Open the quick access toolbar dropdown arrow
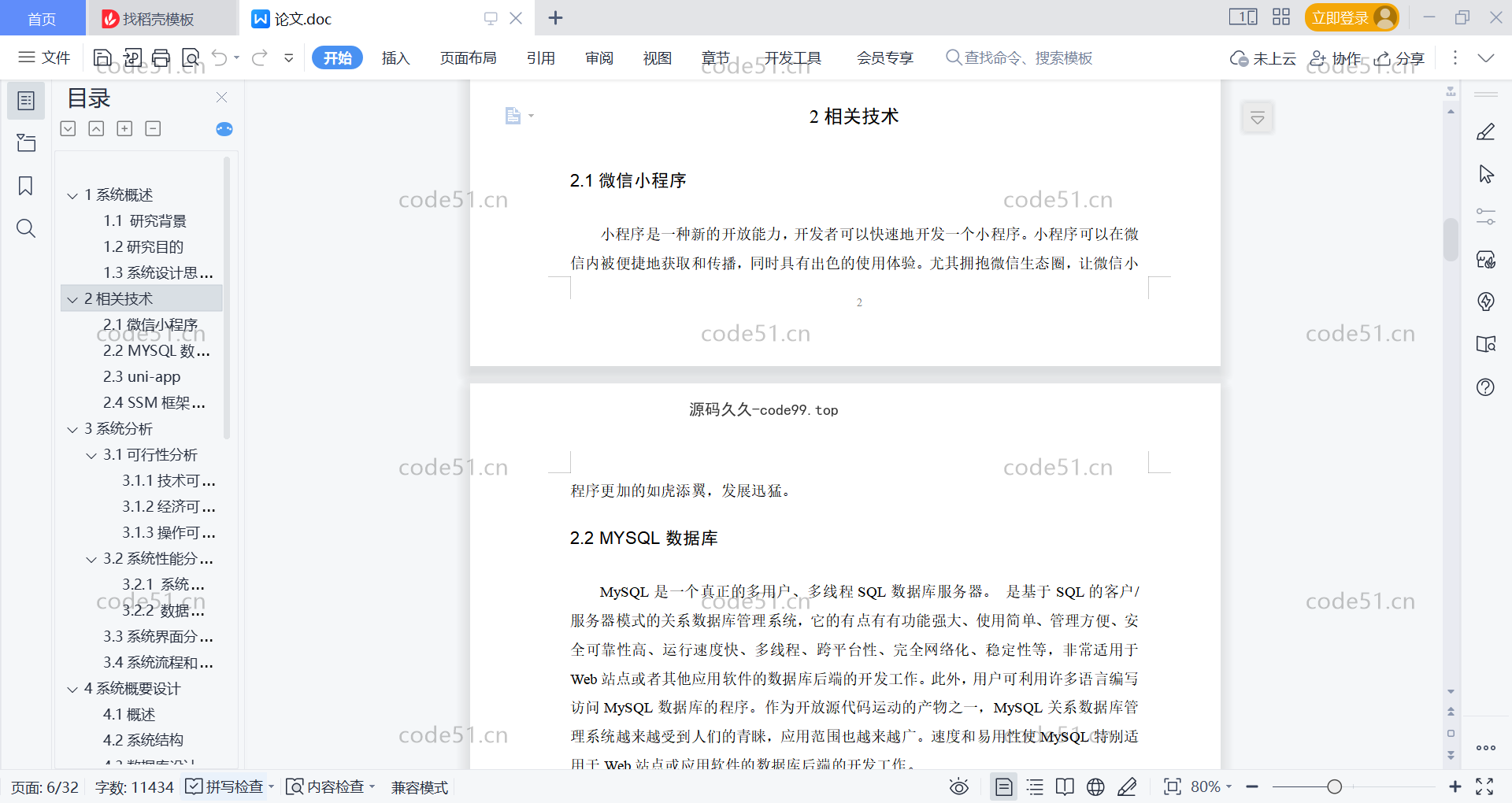 pyautogui.click(x=289, y=57)
